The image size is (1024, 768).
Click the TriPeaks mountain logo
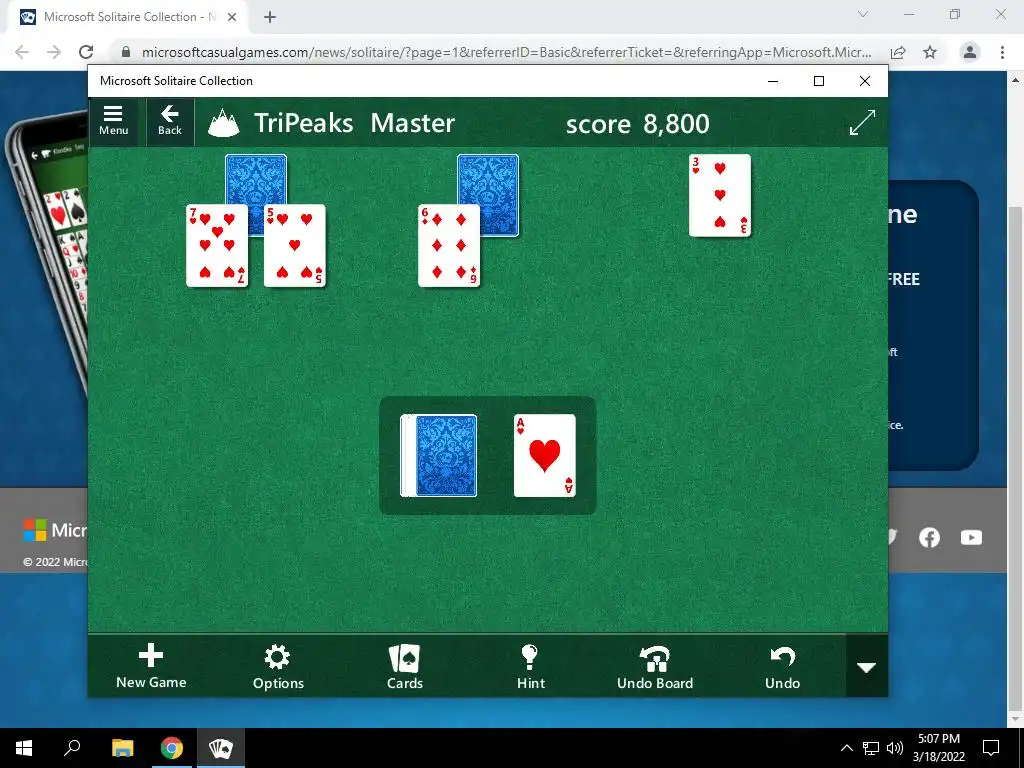click(223, 123)
